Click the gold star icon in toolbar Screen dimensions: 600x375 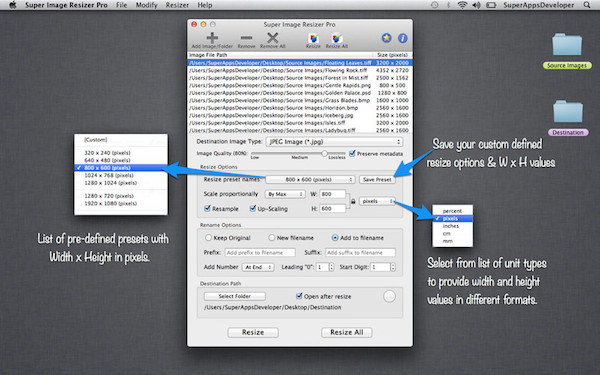(386, 38)
